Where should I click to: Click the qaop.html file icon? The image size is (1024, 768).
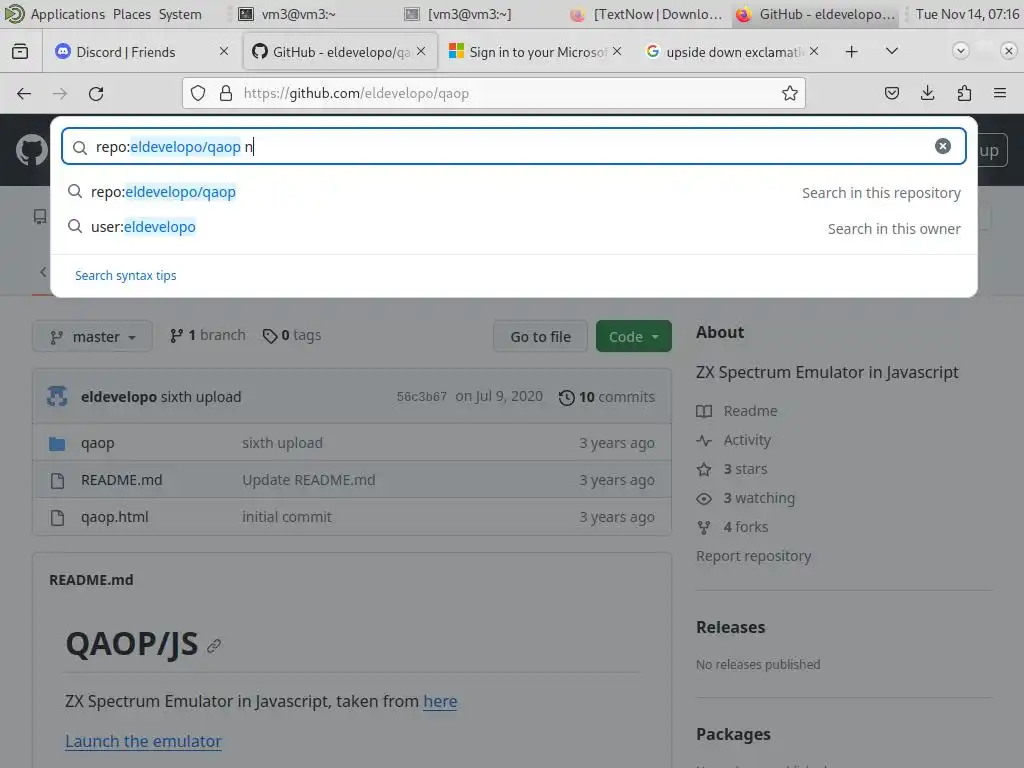pyautogui.click(x=57, y=518)
